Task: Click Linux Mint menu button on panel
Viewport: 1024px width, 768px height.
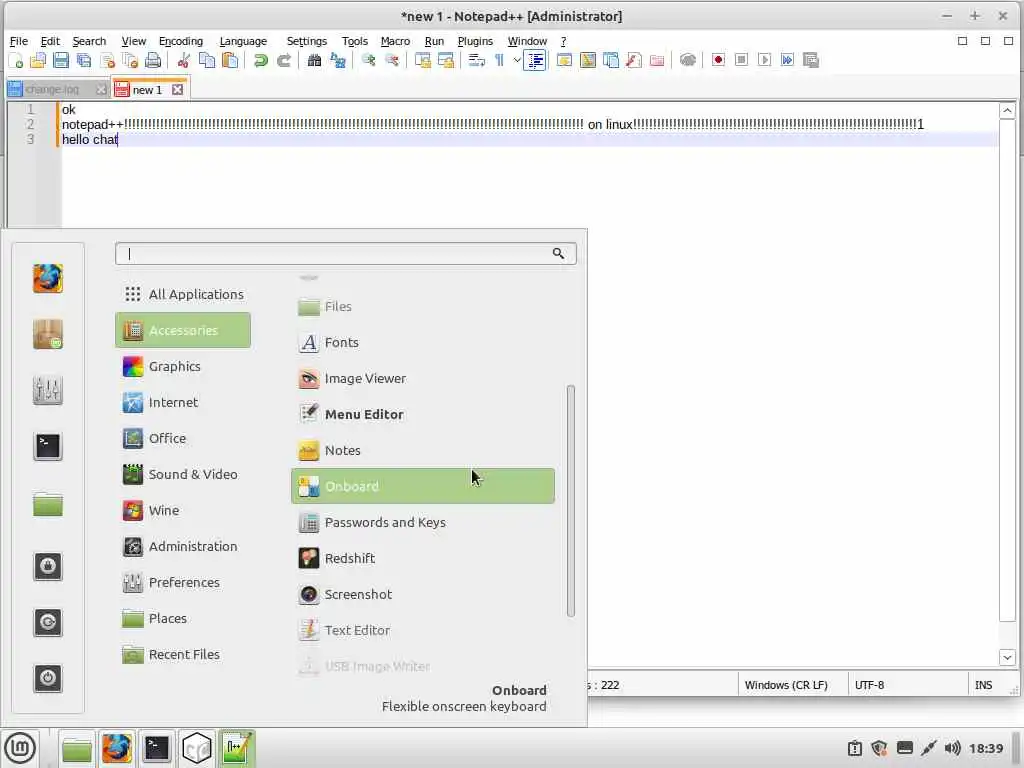Action: tap(20, 748)
